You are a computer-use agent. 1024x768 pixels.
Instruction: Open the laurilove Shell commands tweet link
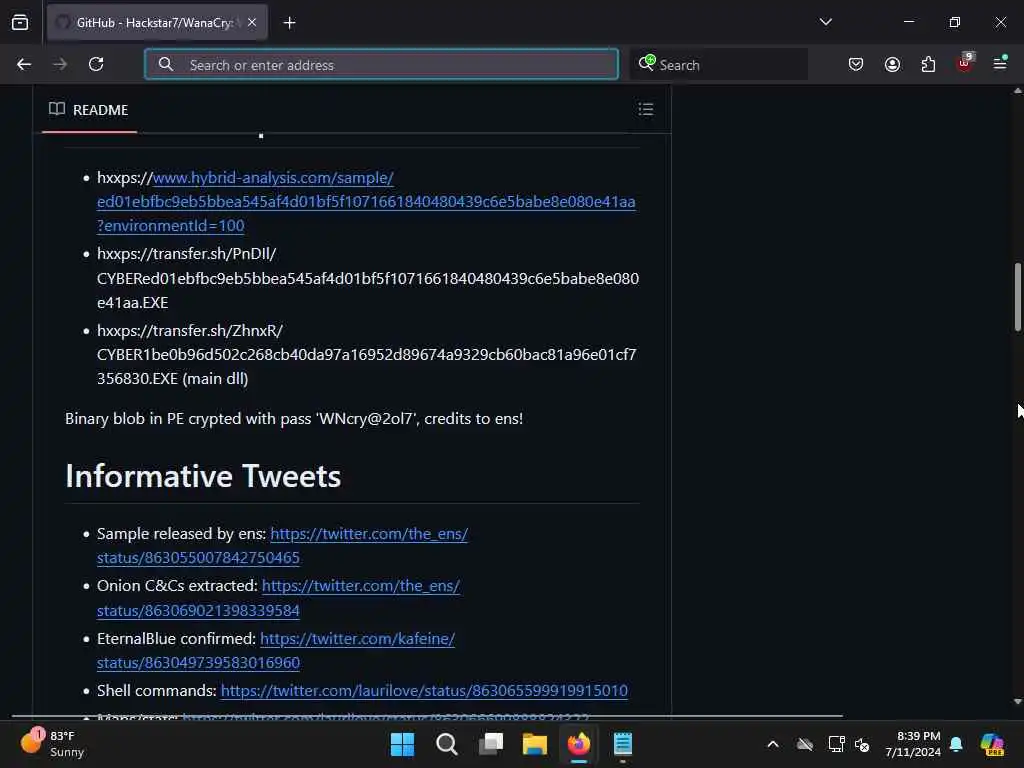[424, 690]
